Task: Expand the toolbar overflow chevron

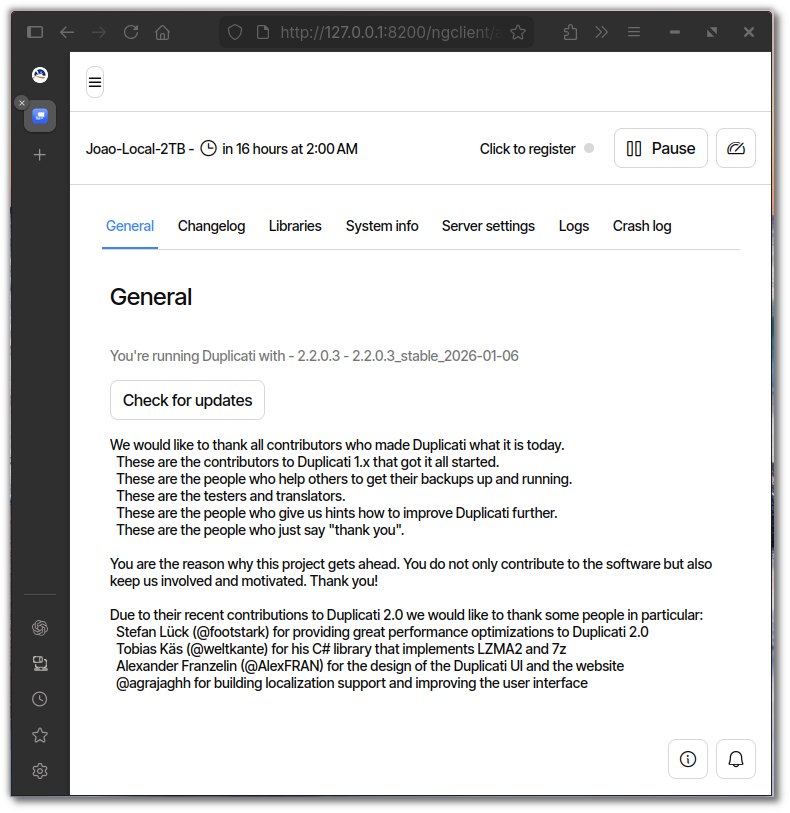Action: click(601, 32)
